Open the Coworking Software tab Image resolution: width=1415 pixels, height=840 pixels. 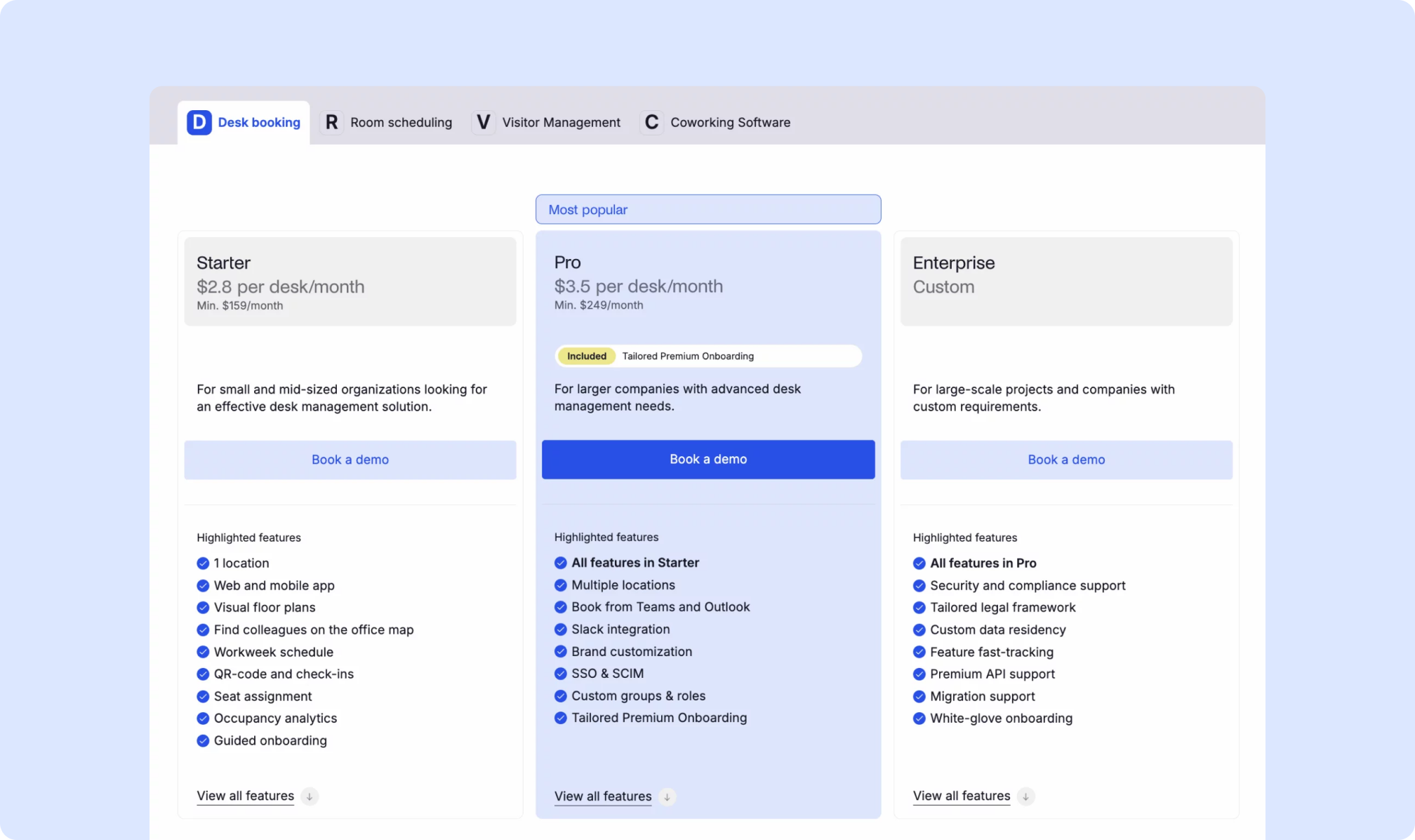730,122
